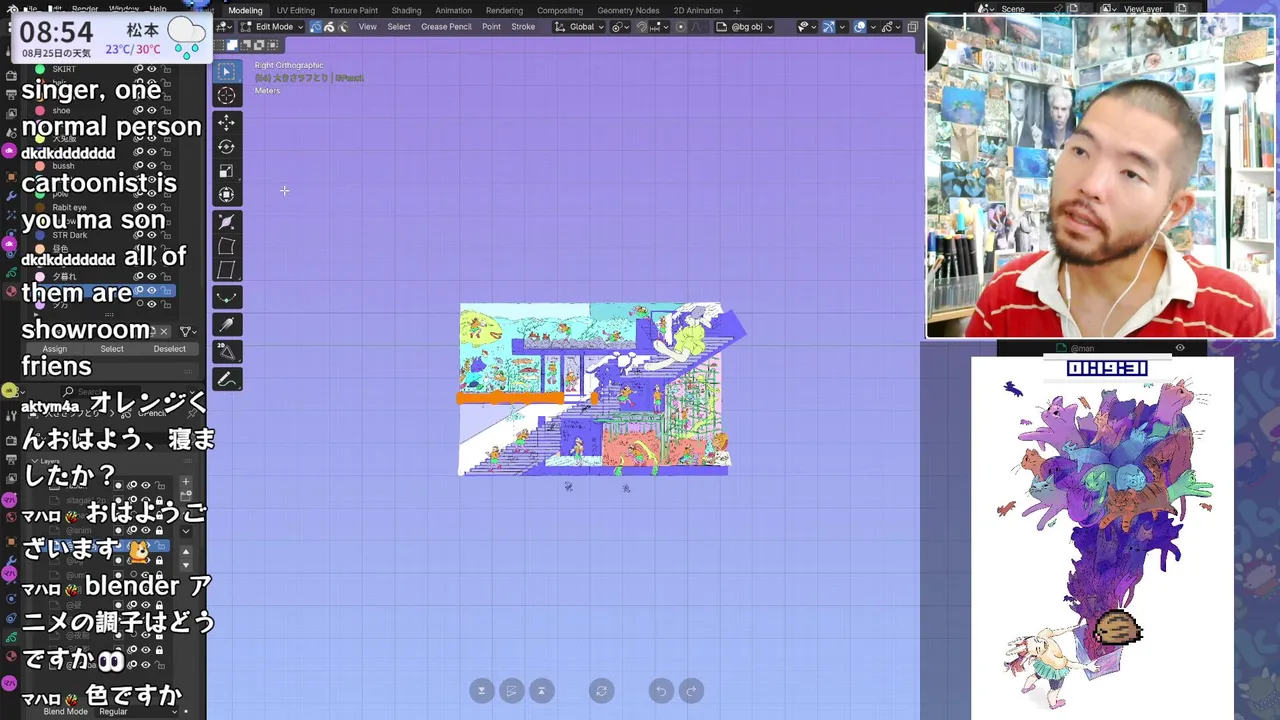Select the curve-with-points tool icon
The height and width of the screenshot is (720, 1280).
click(x=227, y=298)
